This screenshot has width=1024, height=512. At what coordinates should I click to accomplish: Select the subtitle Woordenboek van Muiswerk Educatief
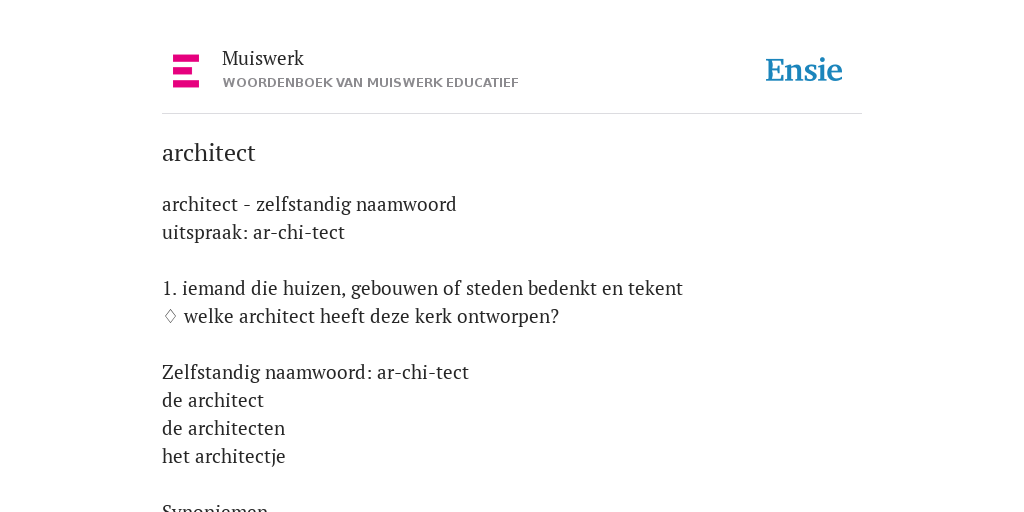pyautogui.click(x=370, y=83)
